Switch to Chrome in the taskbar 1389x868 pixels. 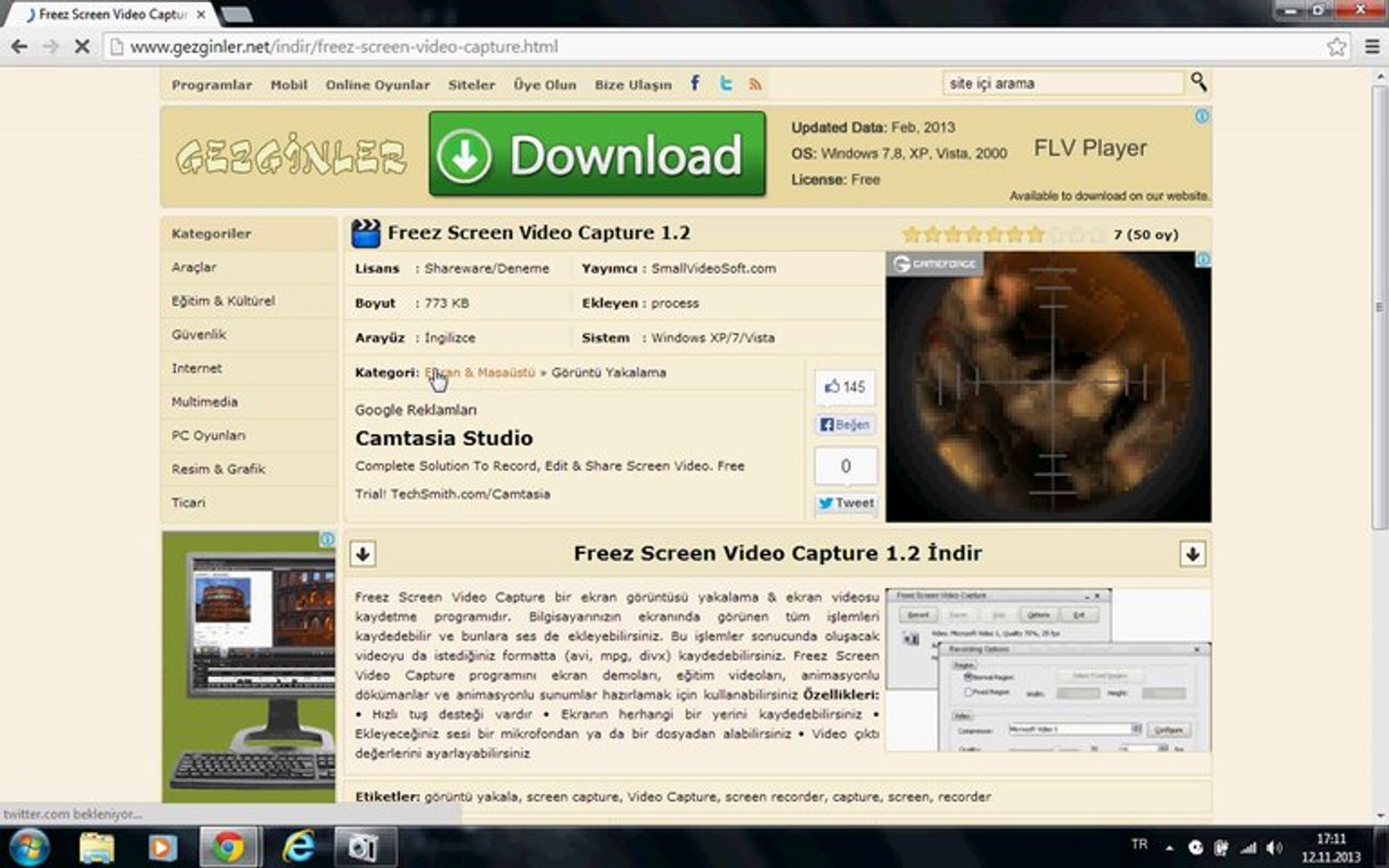[x=229, y=847]
